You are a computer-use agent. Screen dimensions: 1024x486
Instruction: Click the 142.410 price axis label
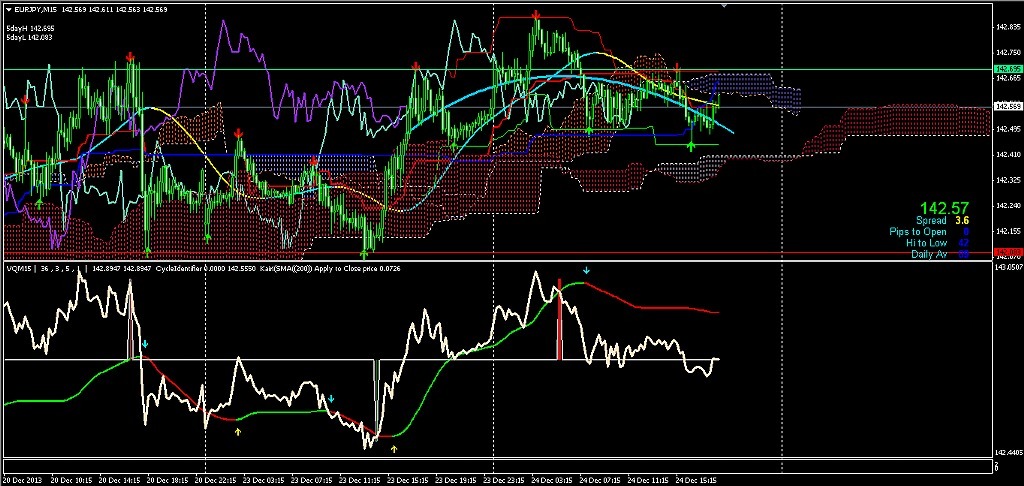tap(1008, 155)
